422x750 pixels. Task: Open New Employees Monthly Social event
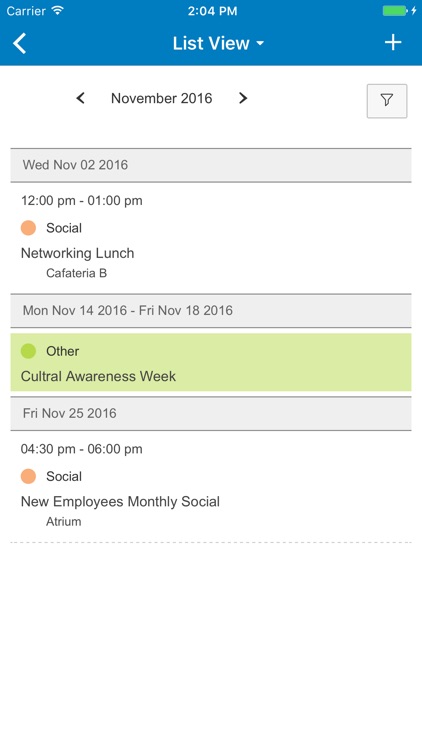(120, 501)
